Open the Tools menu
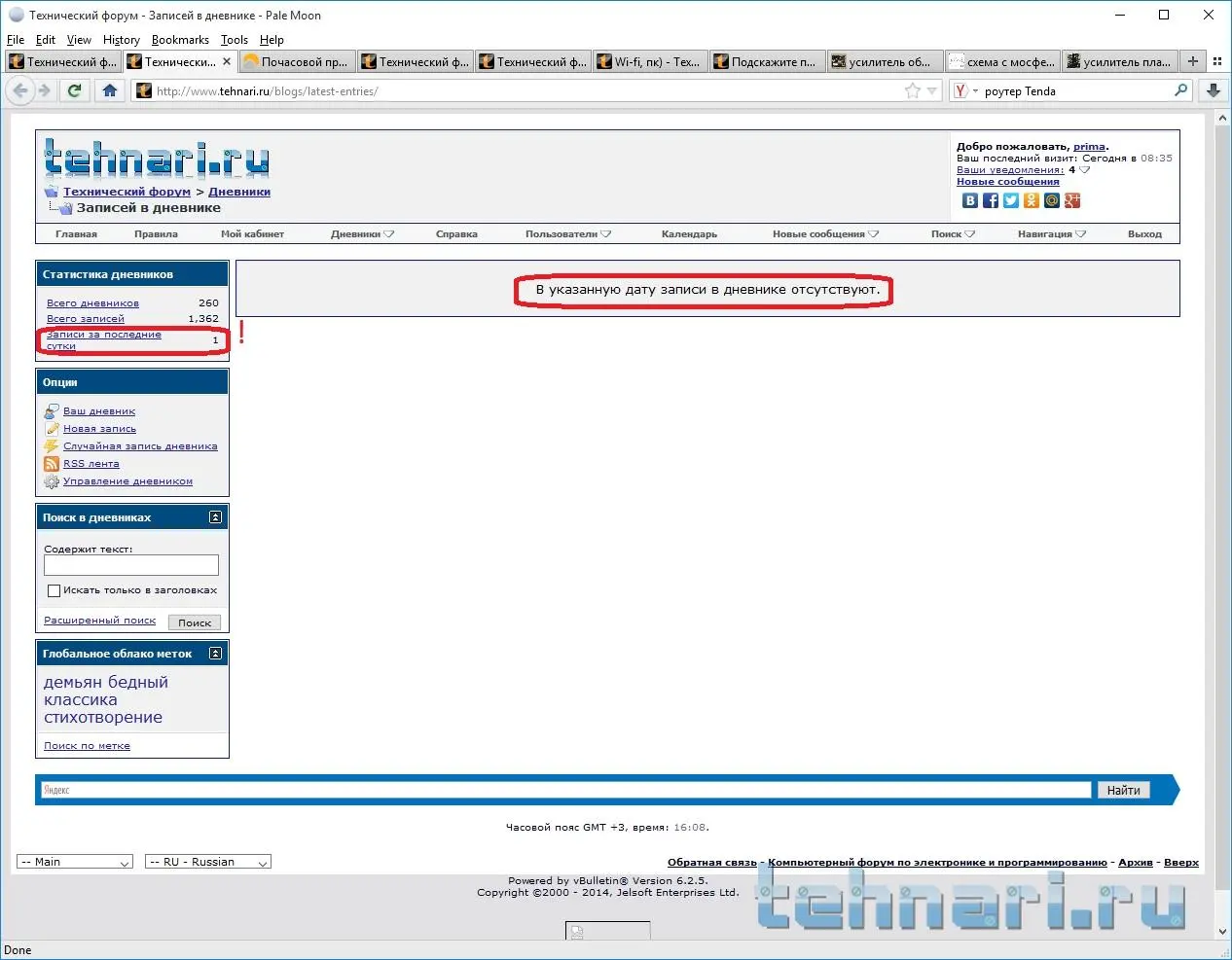This screenshot has width=1232, height=960. (235, 40)
